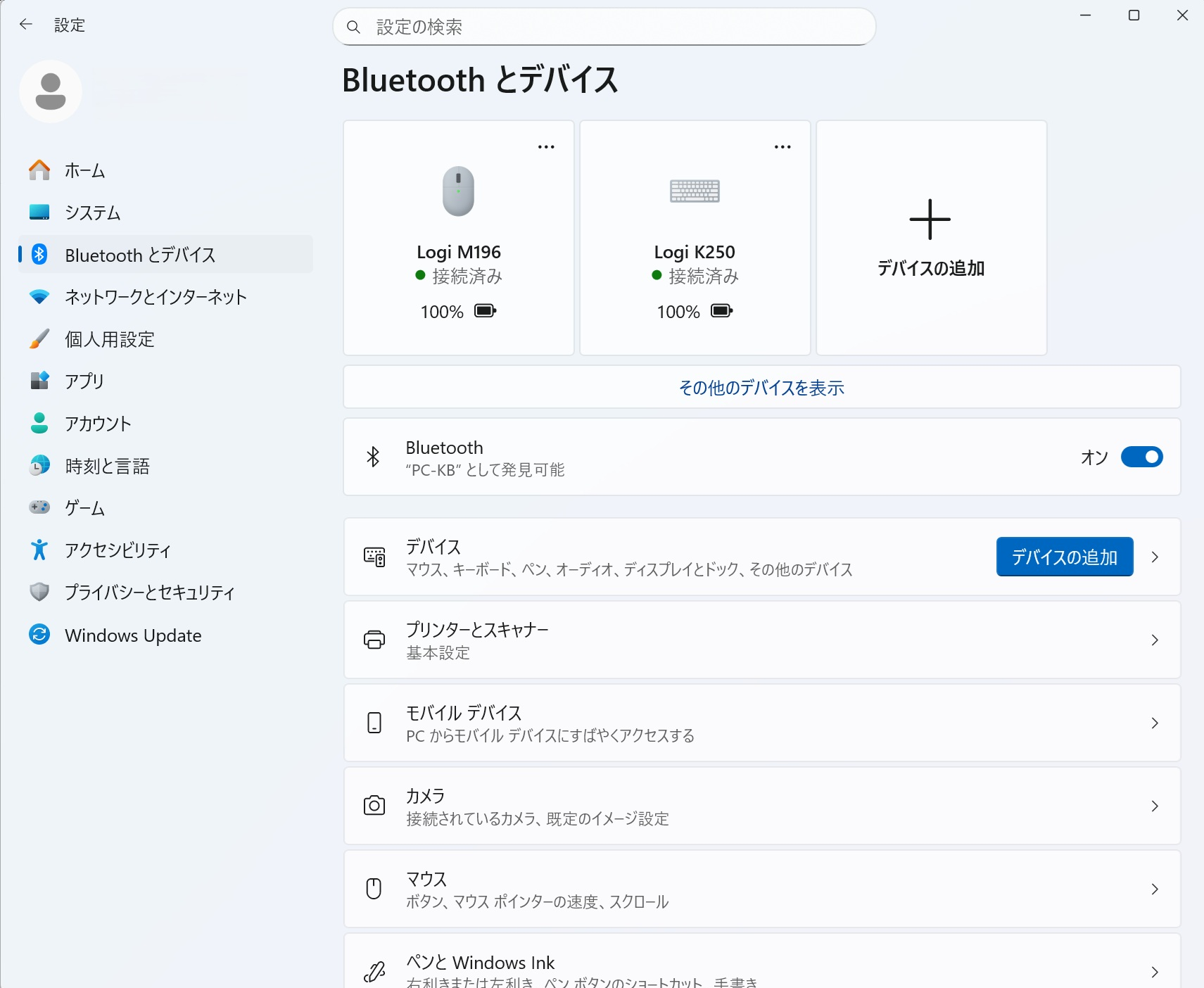The image size is (1204, 988).
Task: Open プリンターとスキャナー settings
Action: click(x=761, y=640)
